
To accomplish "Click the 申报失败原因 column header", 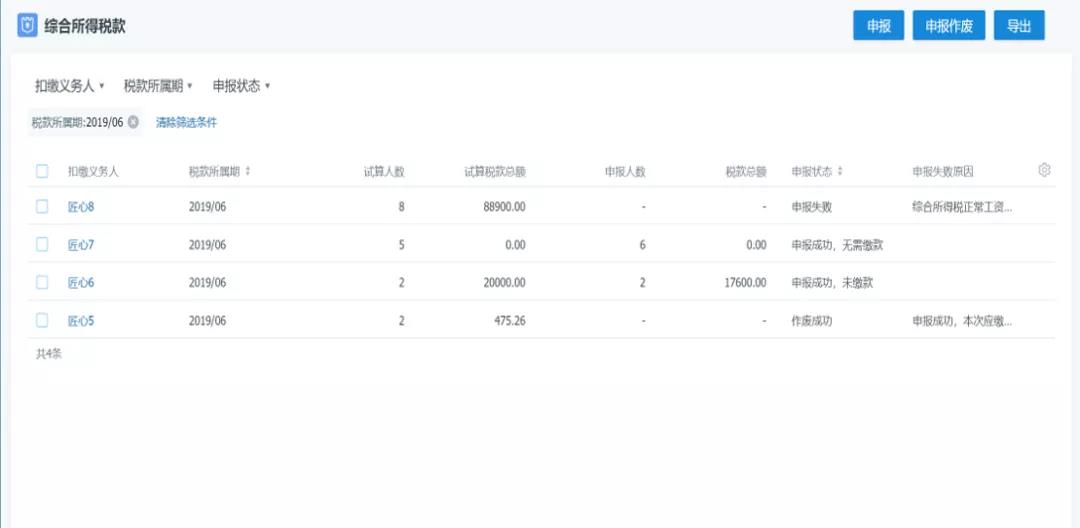I will [943, 171].
